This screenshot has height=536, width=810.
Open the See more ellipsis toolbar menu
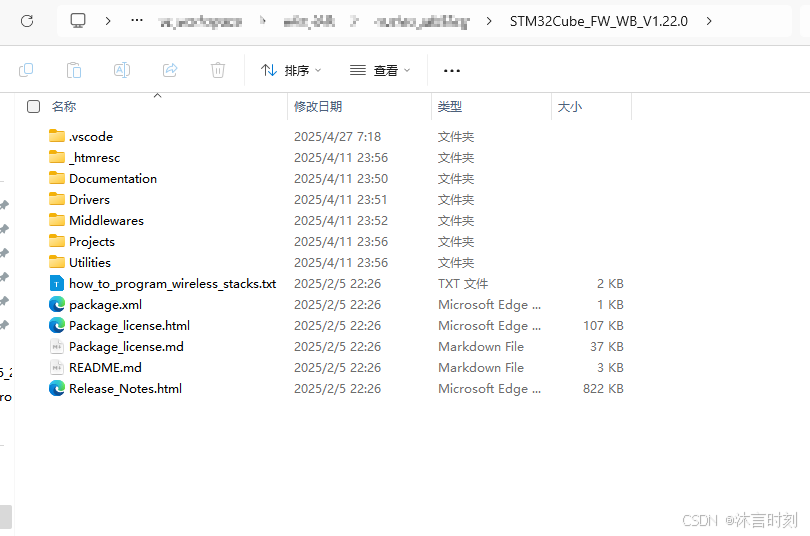(452, 71)
